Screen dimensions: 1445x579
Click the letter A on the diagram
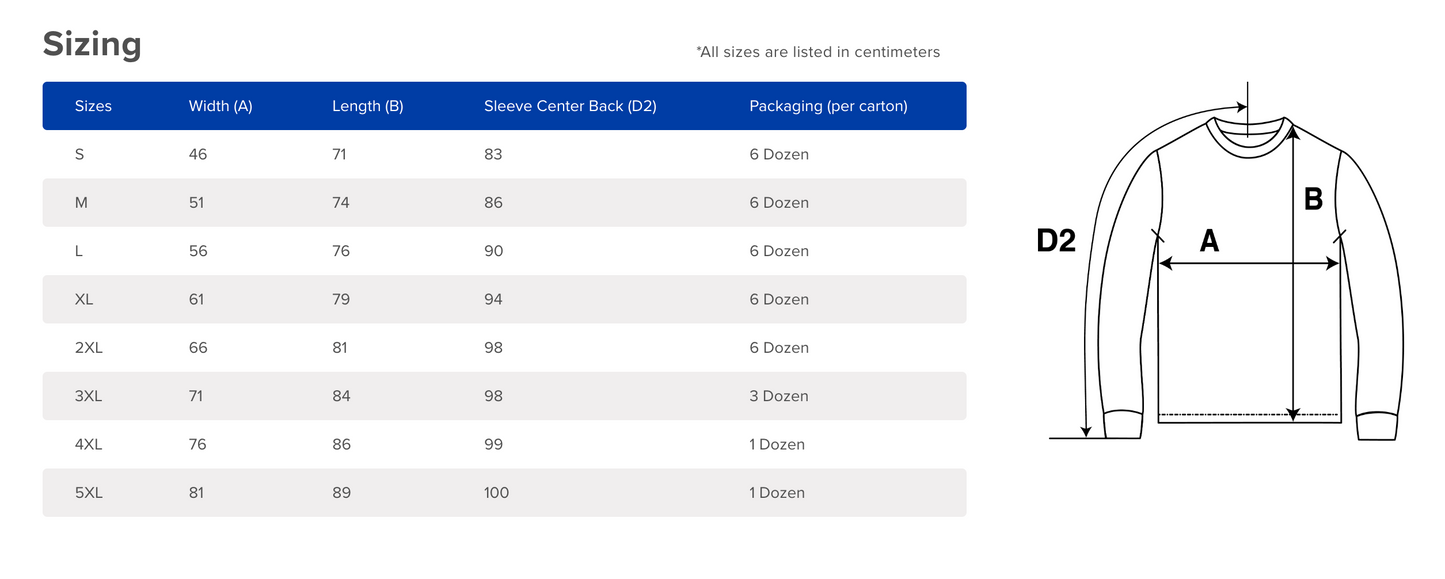pos(1209,241)
